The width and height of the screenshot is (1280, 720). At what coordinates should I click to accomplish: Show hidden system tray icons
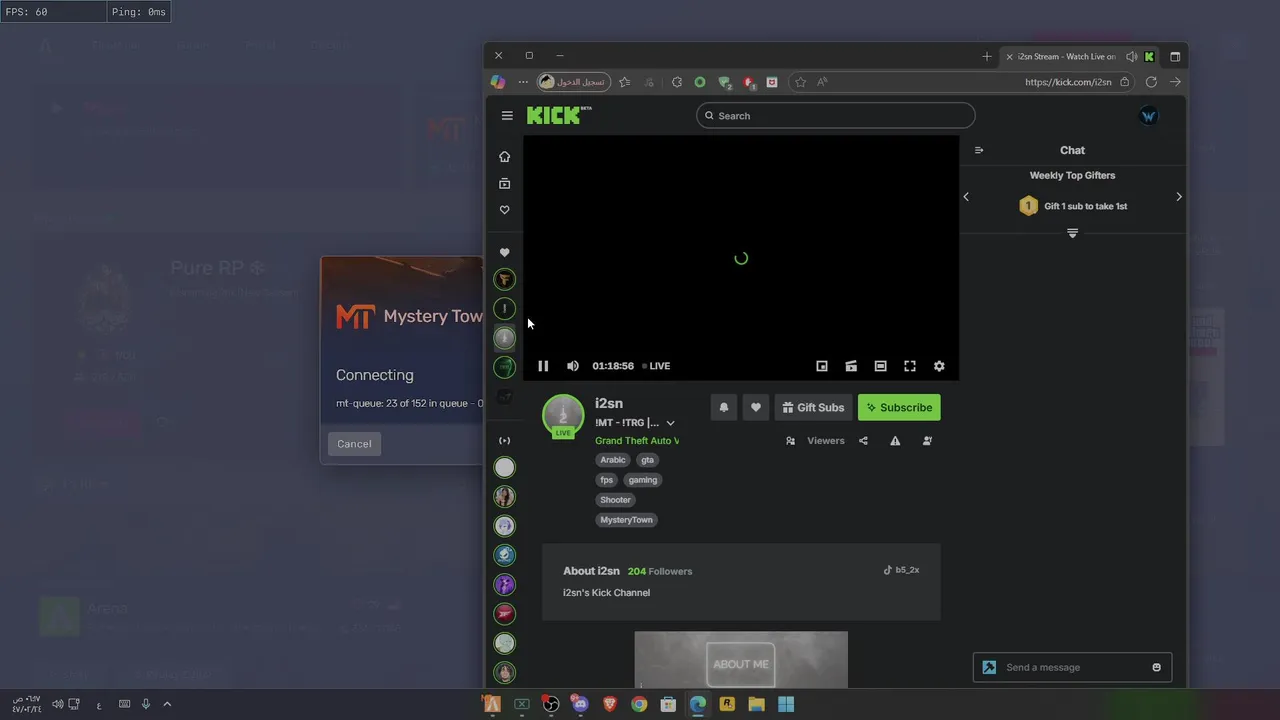(x=167, y=704)
